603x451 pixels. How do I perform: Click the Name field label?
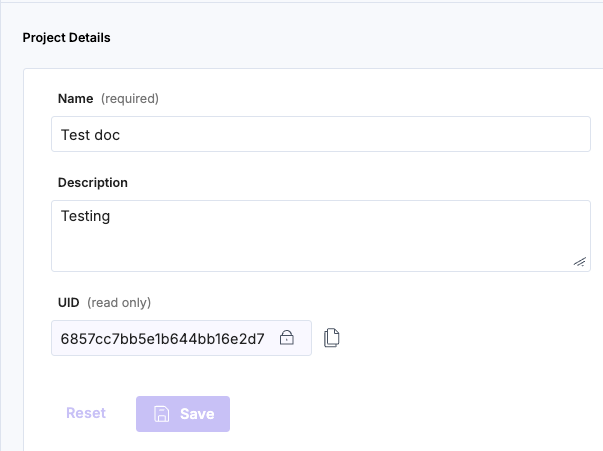pyautogui.click(x=75, y=98)
